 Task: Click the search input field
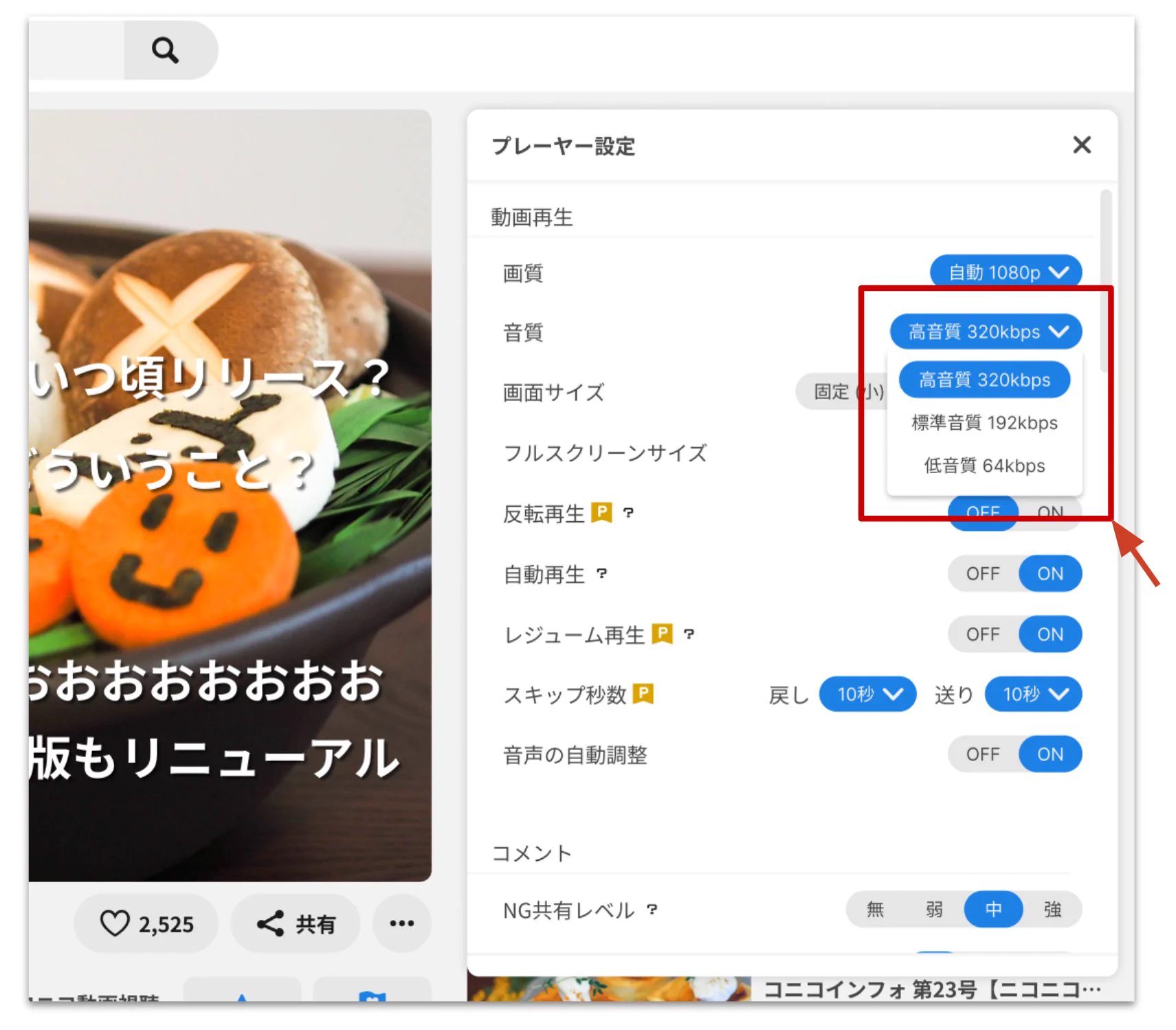coord(76,50)
